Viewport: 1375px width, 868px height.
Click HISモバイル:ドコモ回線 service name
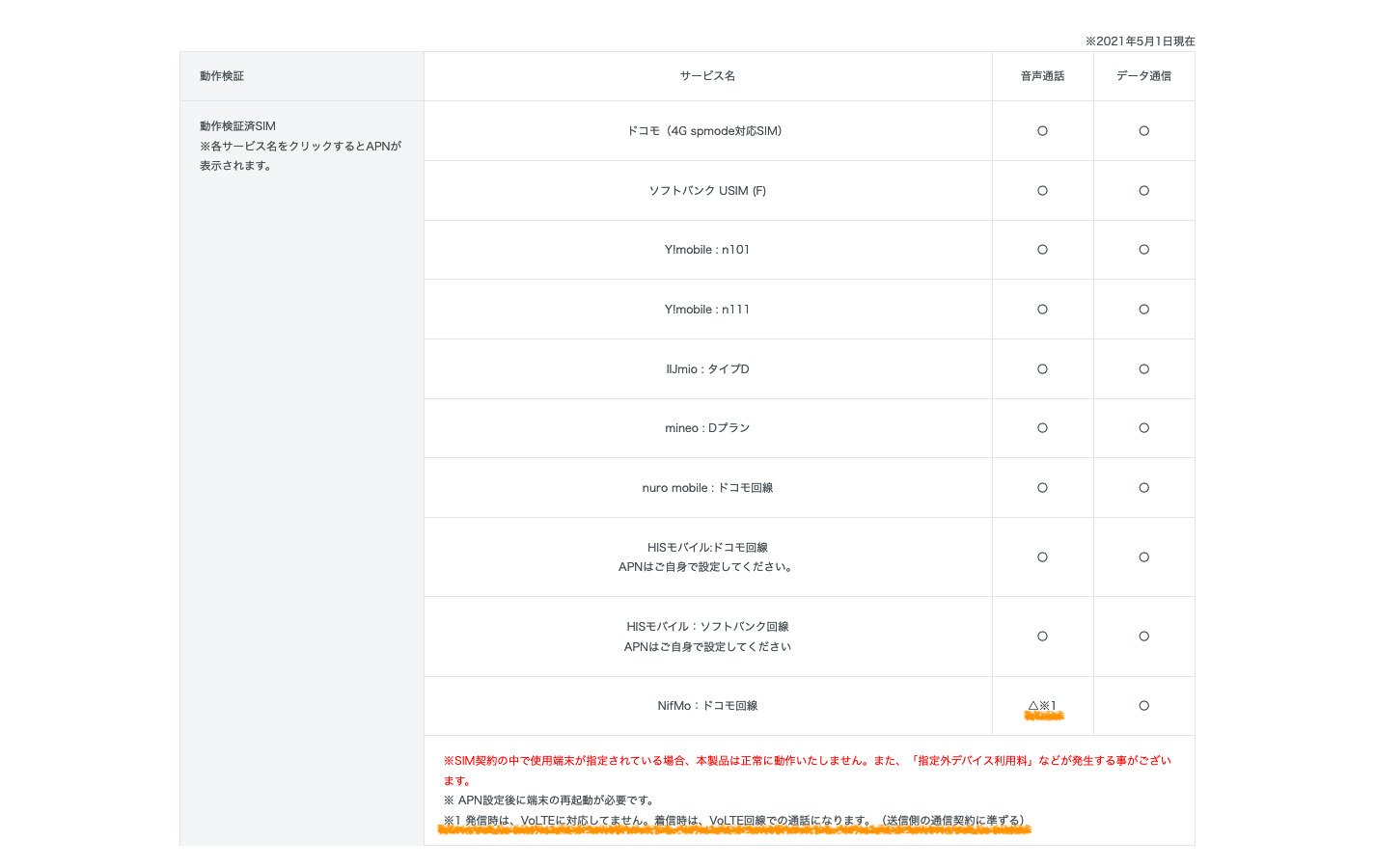click(x=706, y=548)
